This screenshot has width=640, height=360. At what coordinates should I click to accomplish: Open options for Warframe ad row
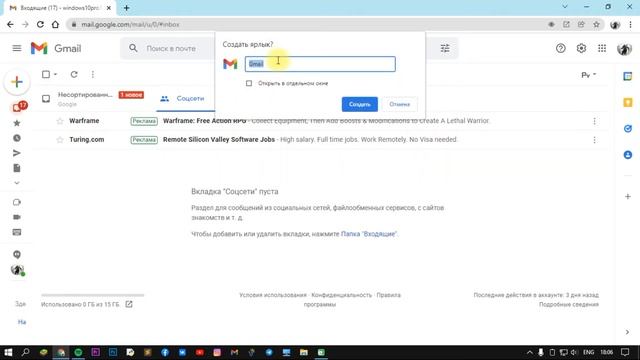(x=594, y=121)
